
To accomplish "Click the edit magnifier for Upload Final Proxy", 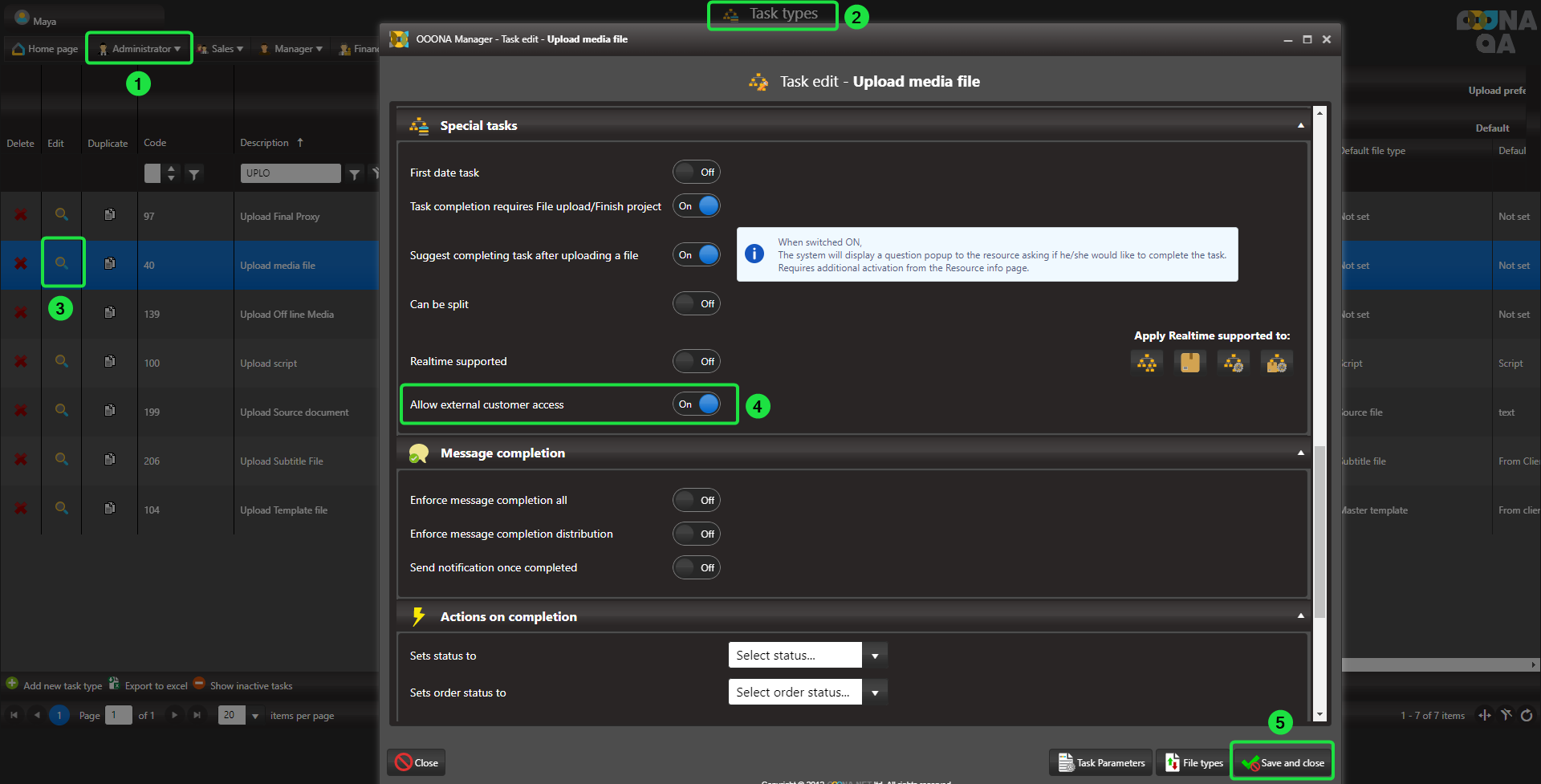I will tap(61, 214).
